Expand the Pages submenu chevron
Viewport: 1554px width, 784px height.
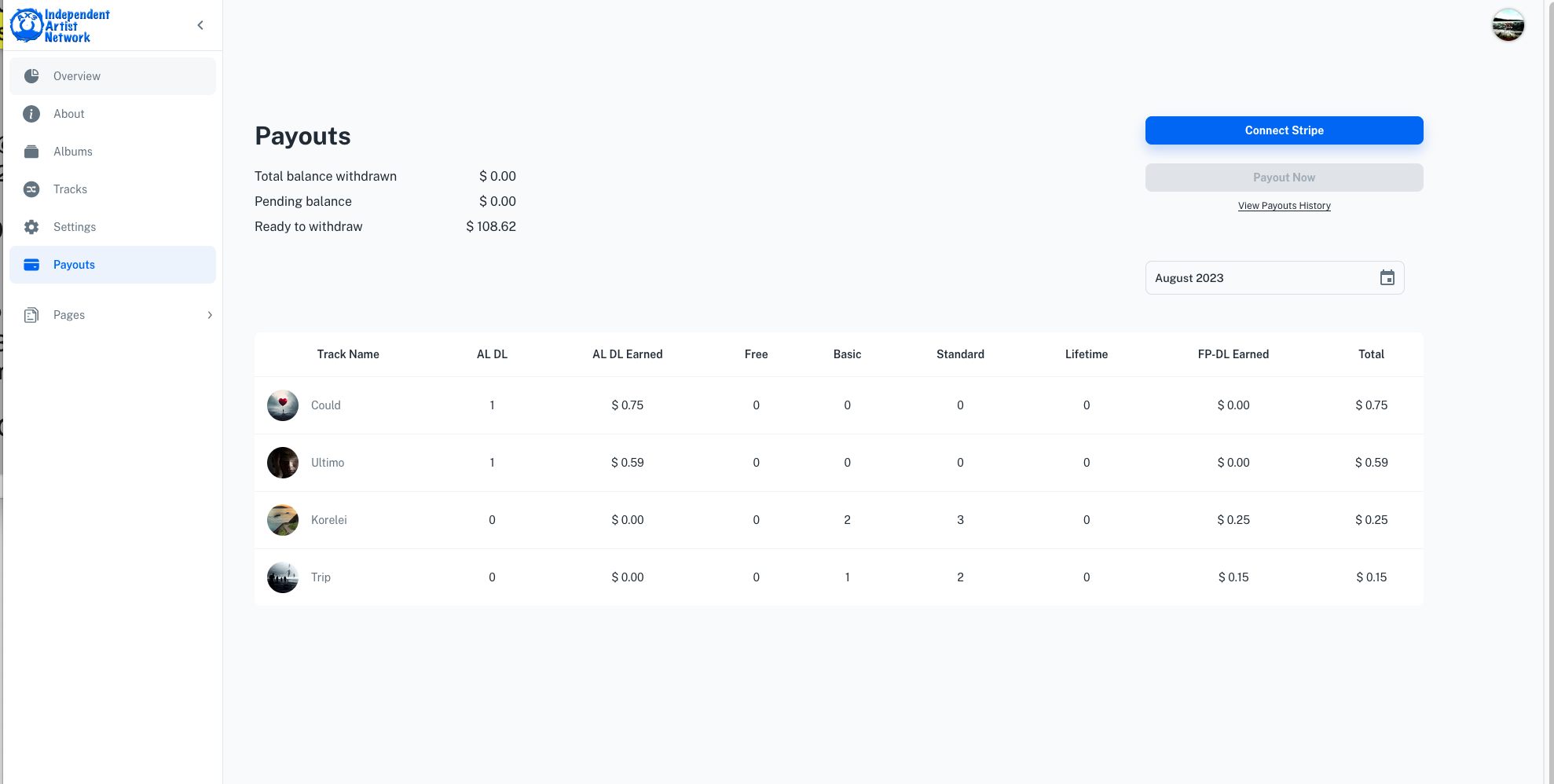click(x=210, y=315)
